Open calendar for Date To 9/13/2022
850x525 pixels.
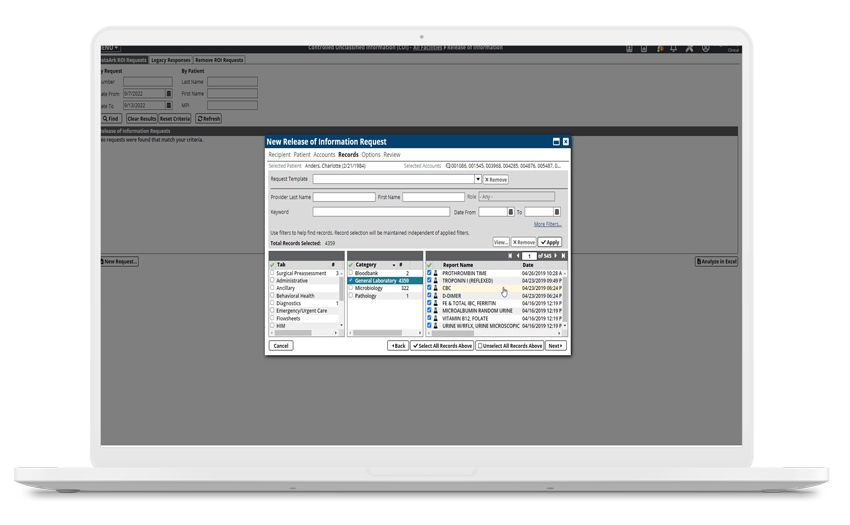pos(169,105)
